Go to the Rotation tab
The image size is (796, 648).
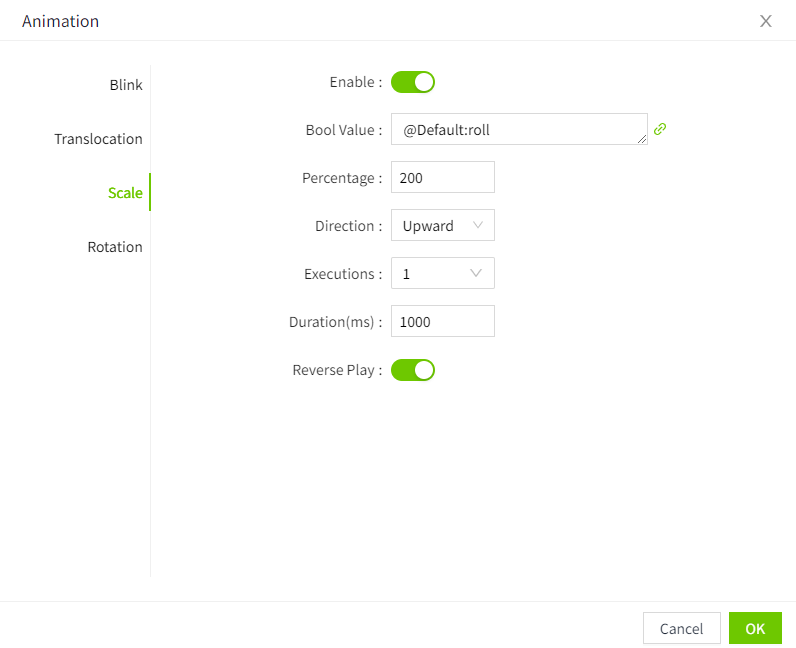115,247
